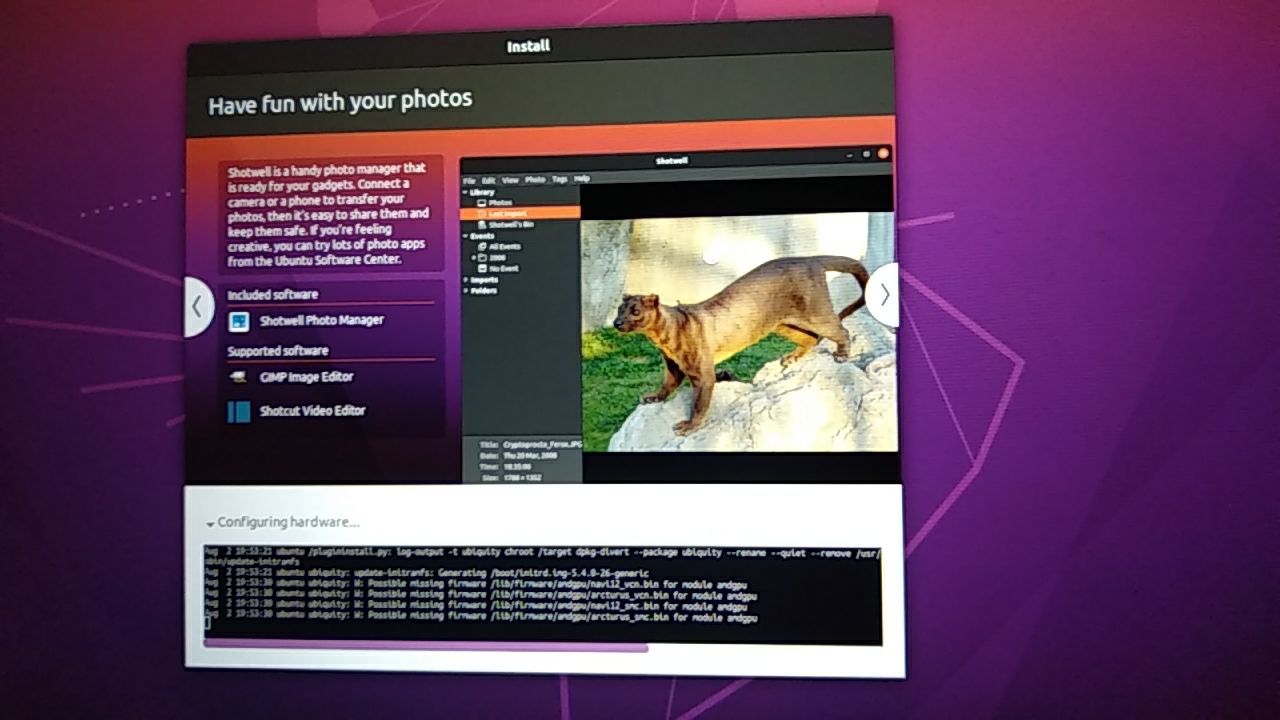
Task: Click the log line 'Generating /boot/initrd.img-5.4.0-26-generic'
Action: pyautogui.click(x=427, y=573)
